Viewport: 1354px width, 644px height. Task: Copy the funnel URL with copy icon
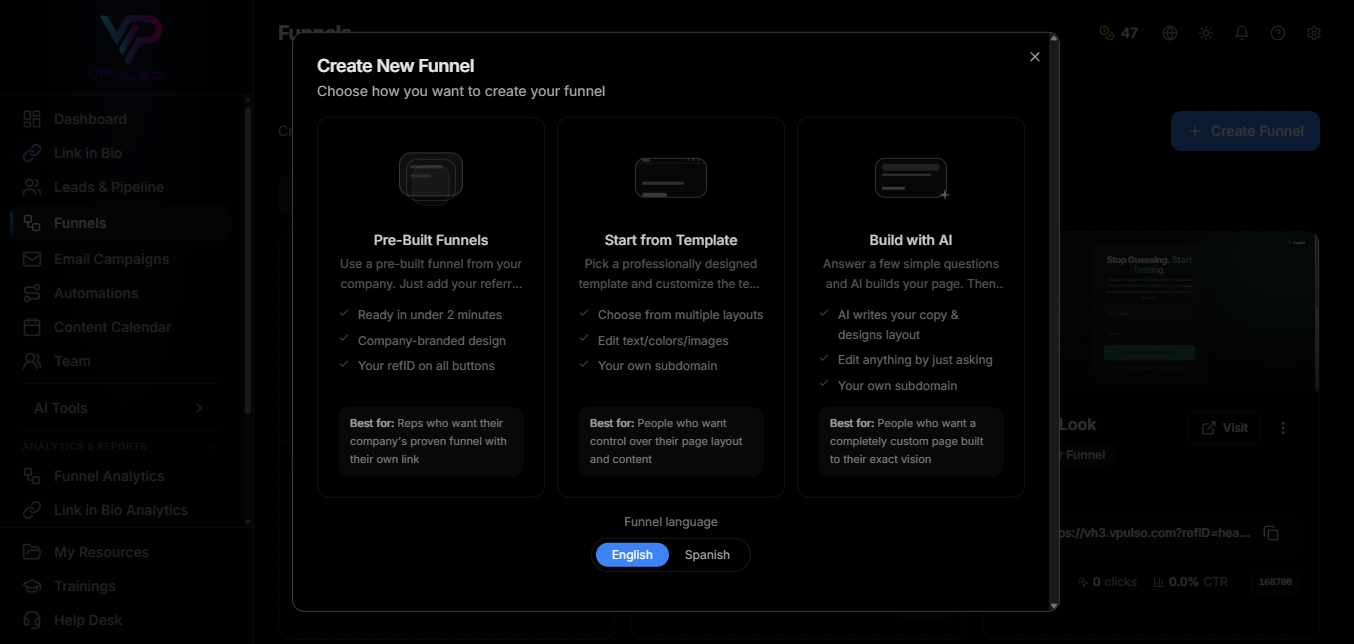click(x=1271, y=533)
